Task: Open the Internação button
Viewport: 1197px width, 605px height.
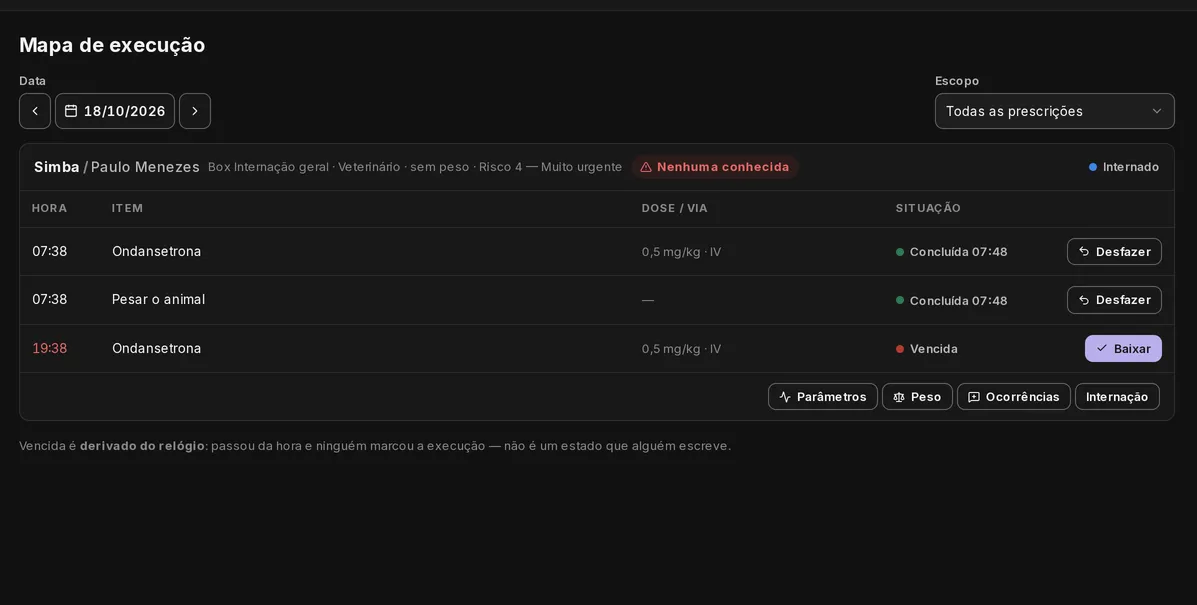Action: click(x=1117, y=397)
